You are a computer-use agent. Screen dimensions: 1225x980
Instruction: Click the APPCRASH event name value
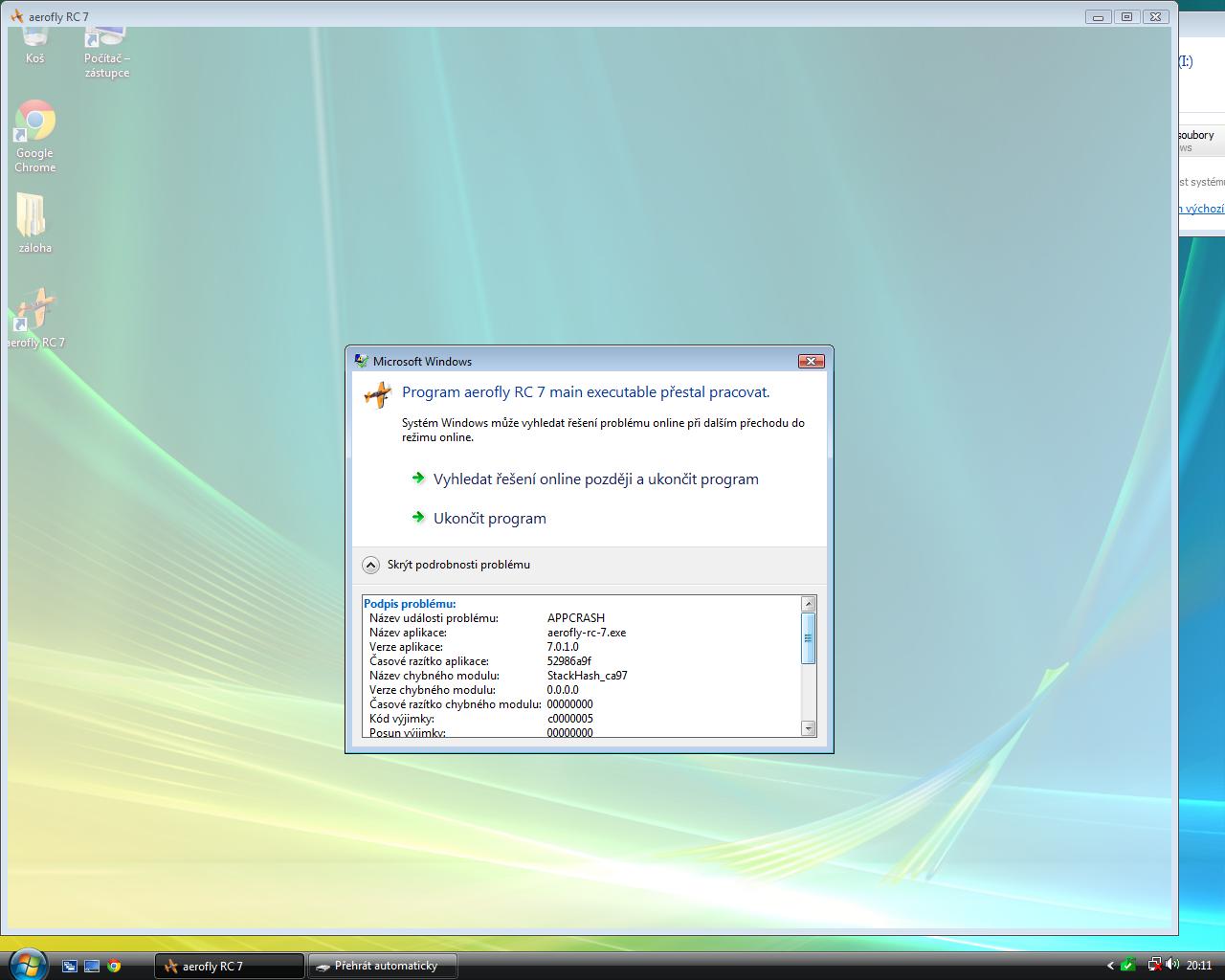click(x=576, y=618)
